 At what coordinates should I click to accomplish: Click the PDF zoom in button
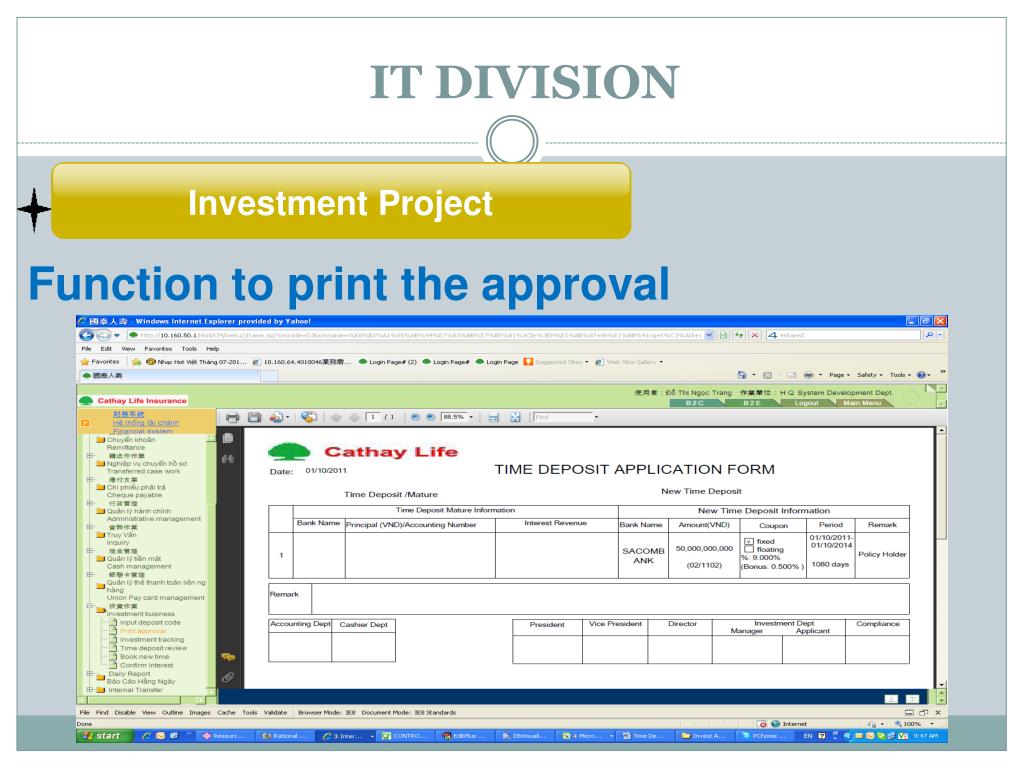tap(430, 417)
